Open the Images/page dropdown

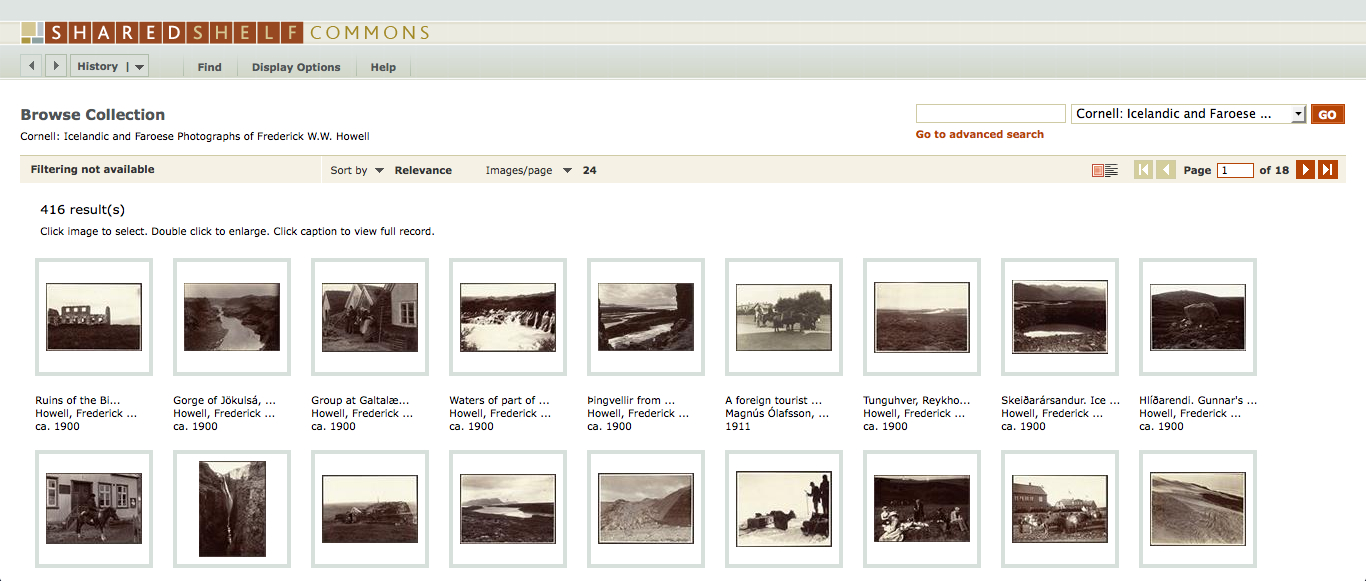[528, 171]
